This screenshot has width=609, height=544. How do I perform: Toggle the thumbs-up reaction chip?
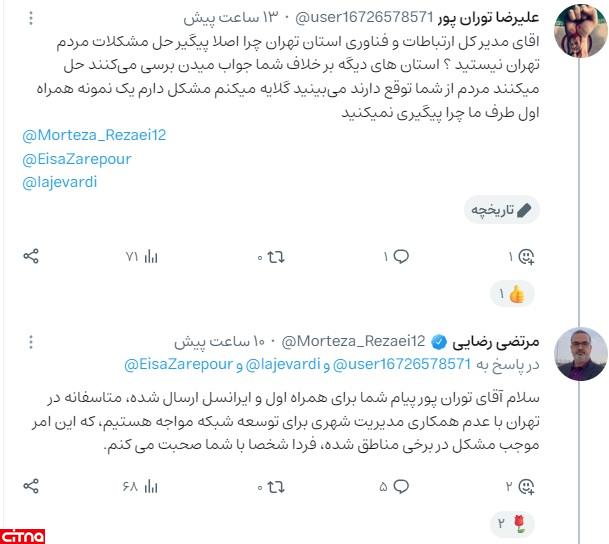512,294
